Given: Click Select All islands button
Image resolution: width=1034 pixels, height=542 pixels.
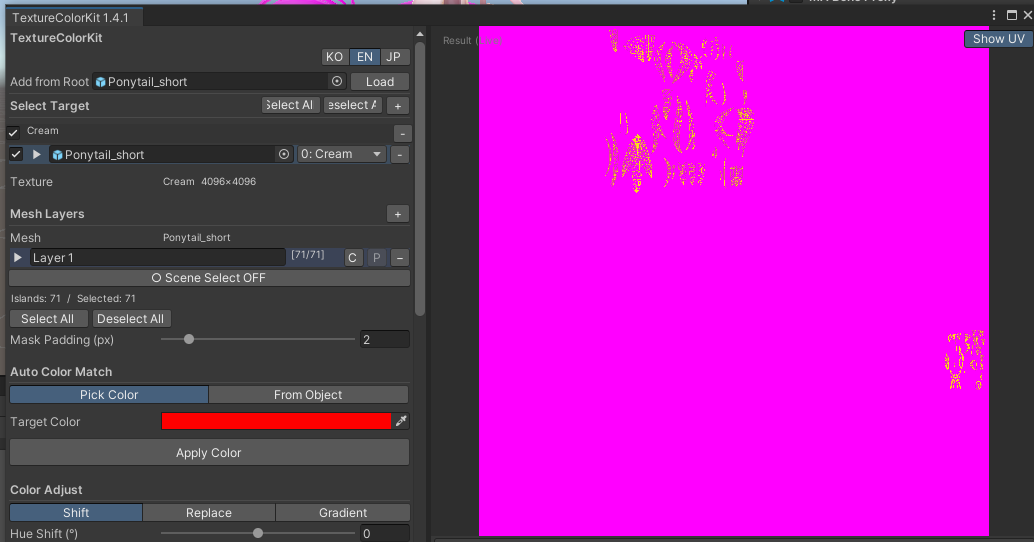Looking at the screenshot, I should tap(47, 318).
